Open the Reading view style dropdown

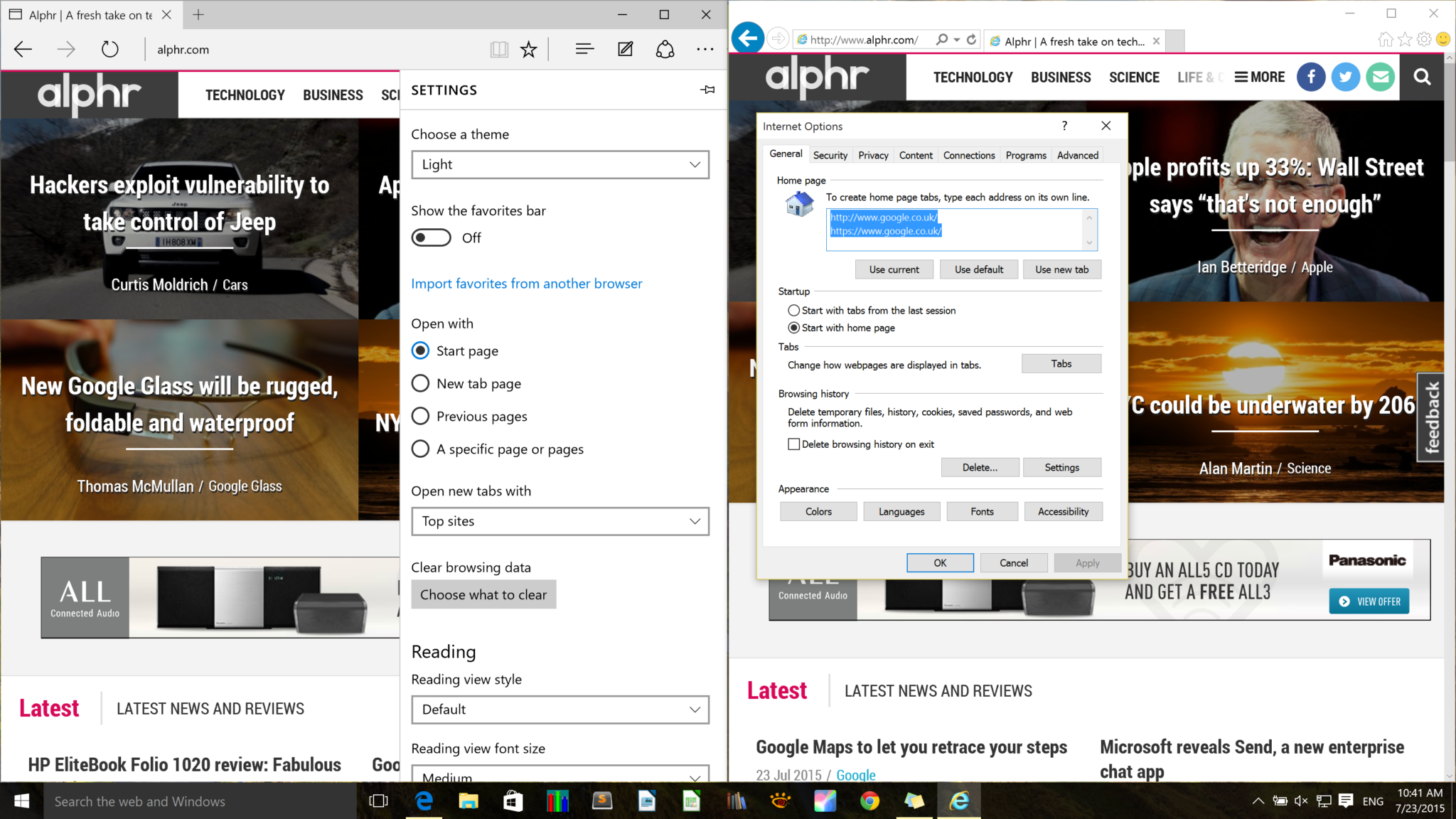560,710
